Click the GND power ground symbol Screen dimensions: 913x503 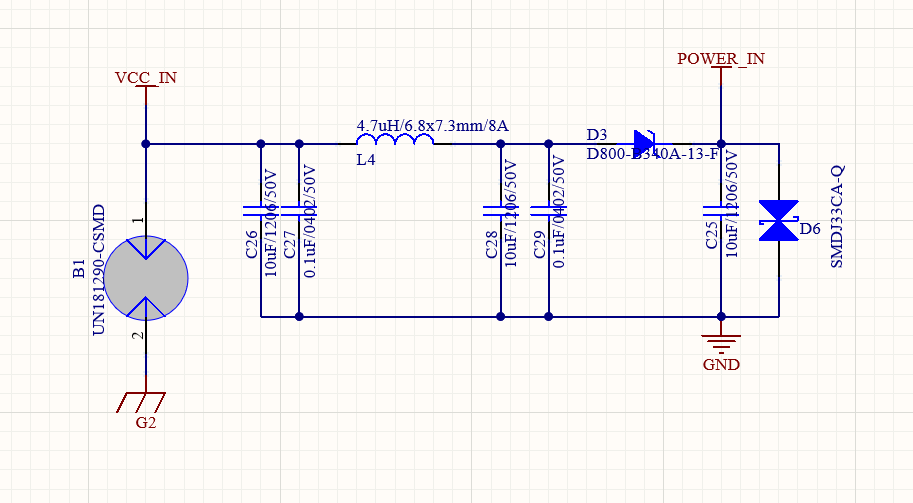[x=721, y=341]
